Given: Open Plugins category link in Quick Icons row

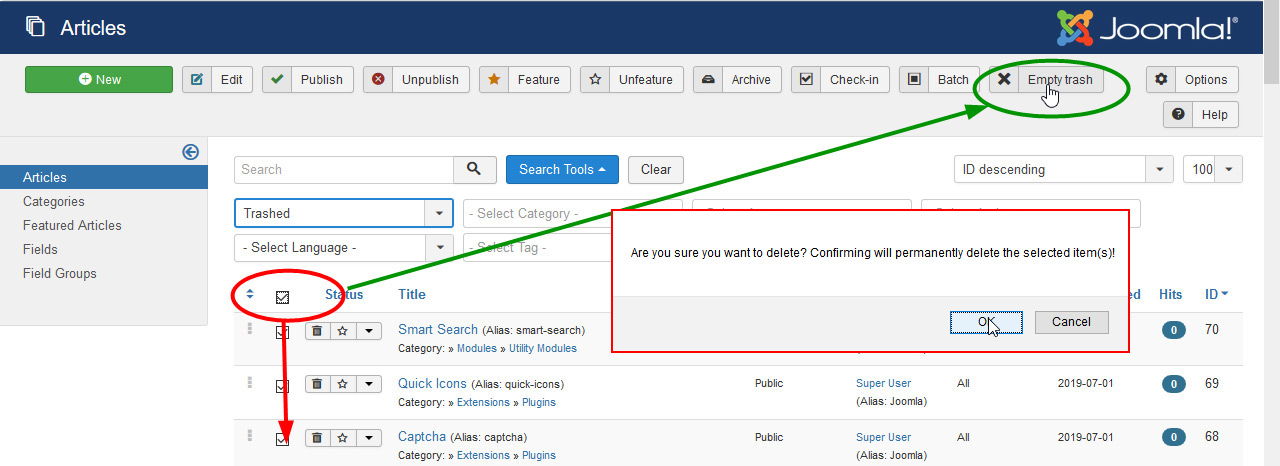Looking at the screenshot, I should tap(539, 402).
